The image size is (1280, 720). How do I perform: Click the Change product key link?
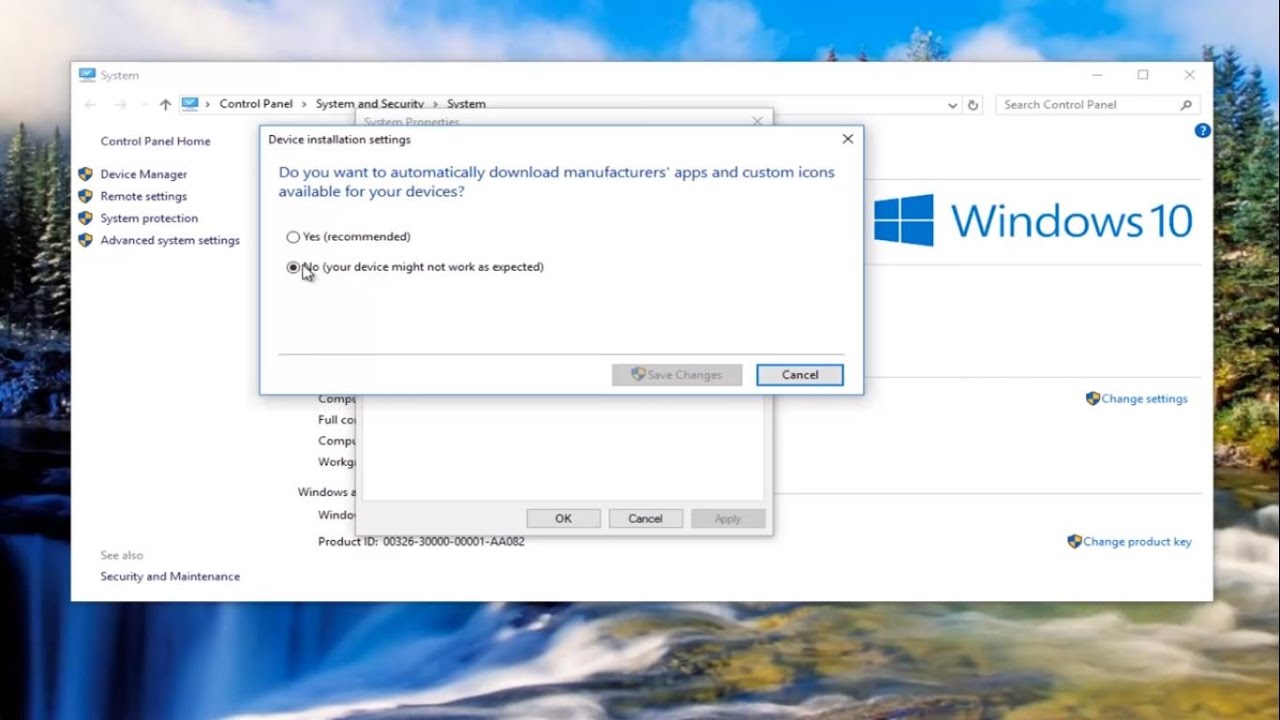[x=1137, y=541]
